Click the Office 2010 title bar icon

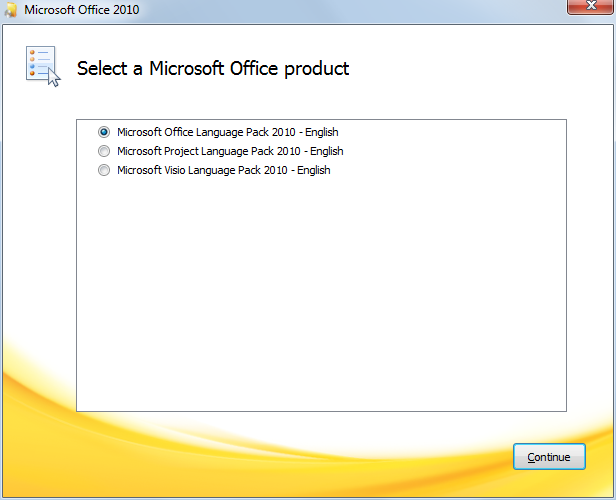[x=11, y=10]
